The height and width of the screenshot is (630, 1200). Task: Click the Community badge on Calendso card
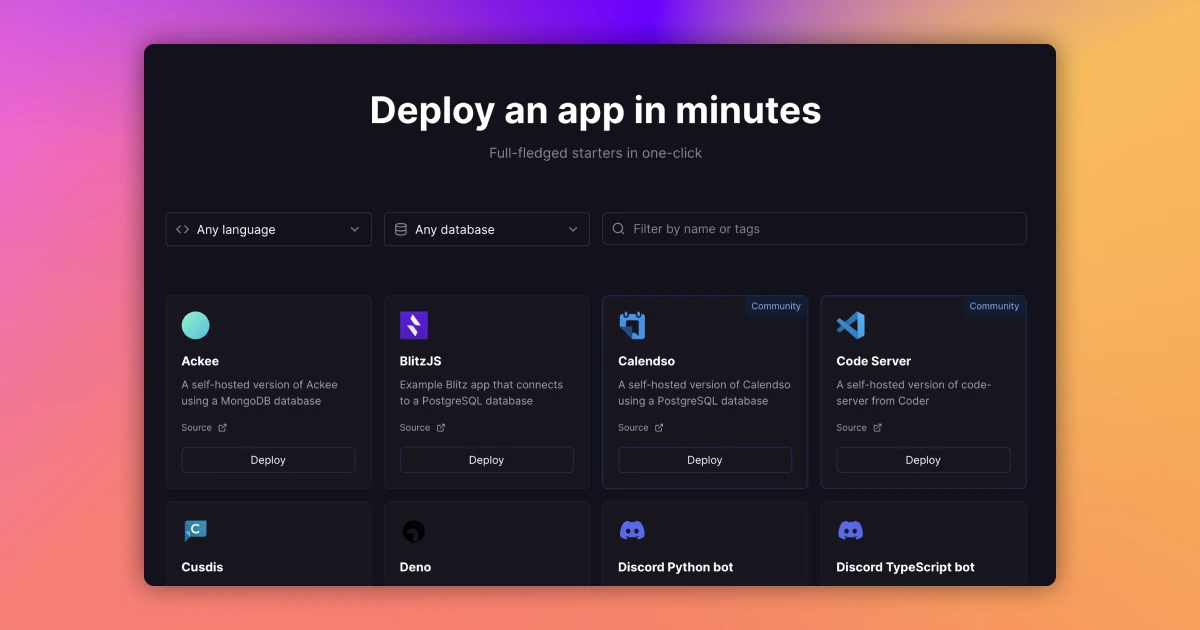[776, 306]
